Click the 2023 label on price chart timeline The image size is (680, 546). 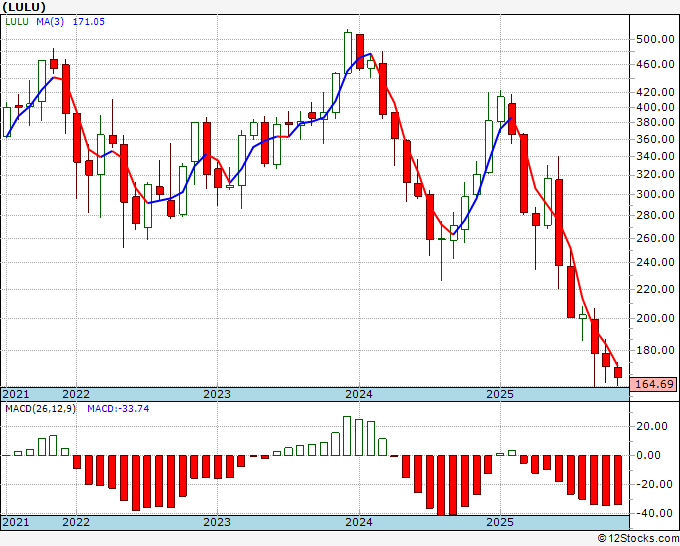pos(217,394)
